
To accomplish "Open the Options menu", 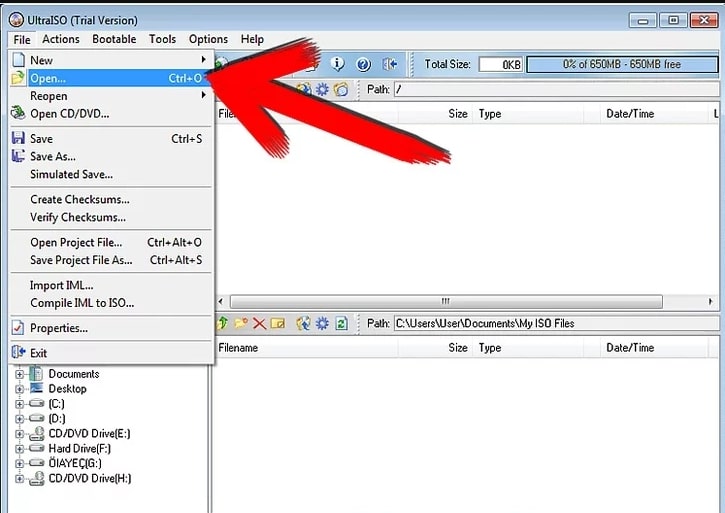I will [x=208, y=39].
